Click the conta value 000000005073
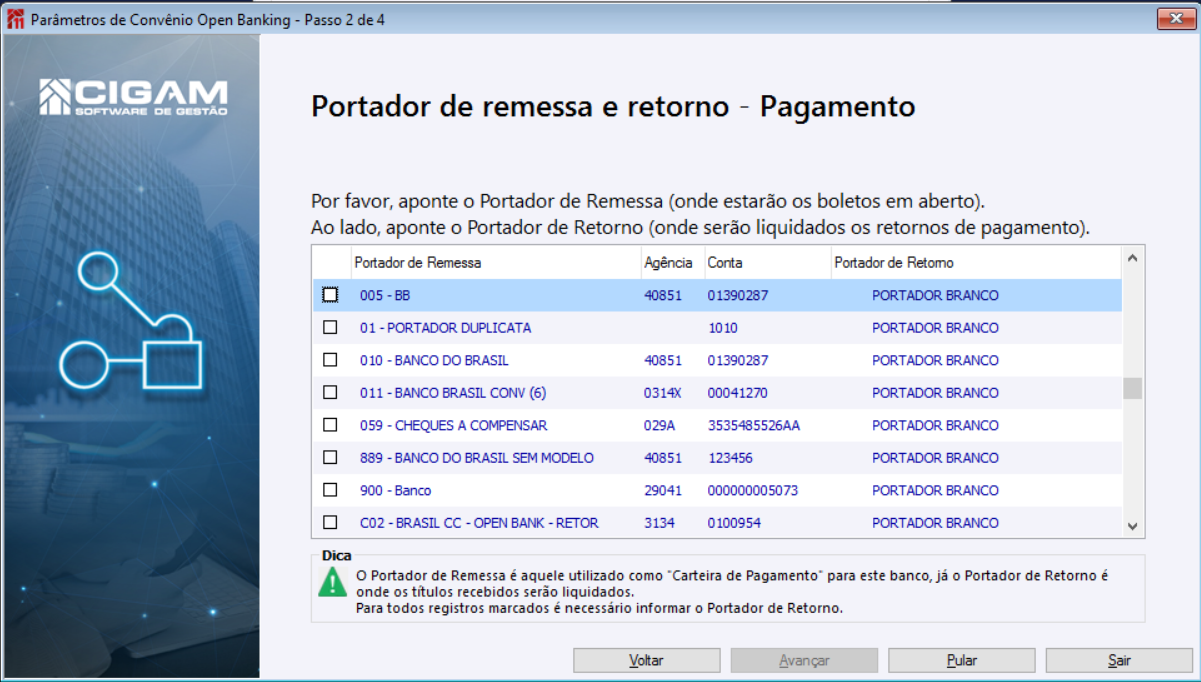Image resolution: width=1201 pixels, height=682 pixels. 753,491
